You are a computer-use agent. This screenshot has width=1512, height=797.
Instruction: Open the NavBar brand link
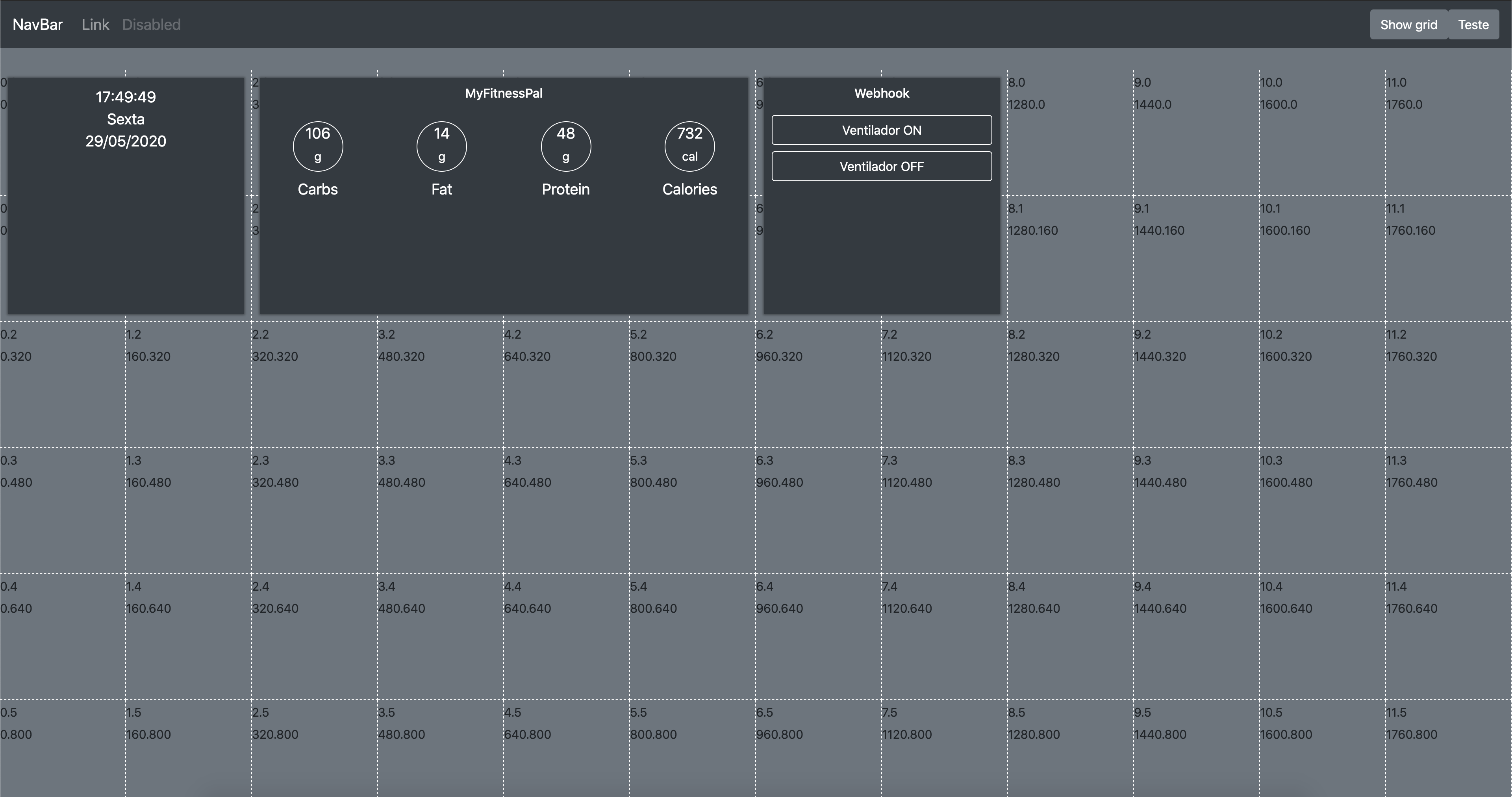pyautogui.click(x=37, y=25)
